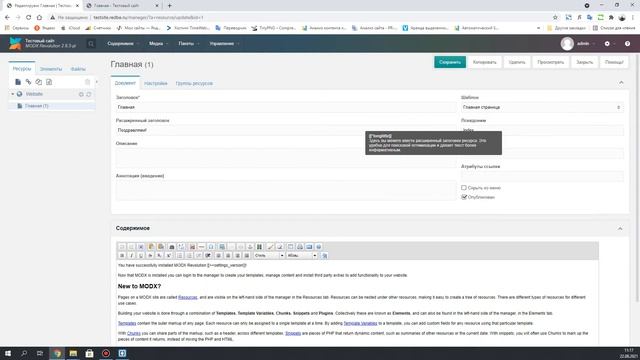Open the Управление top menu
This screenshot has height=360, width=640.
click(224, 44)
